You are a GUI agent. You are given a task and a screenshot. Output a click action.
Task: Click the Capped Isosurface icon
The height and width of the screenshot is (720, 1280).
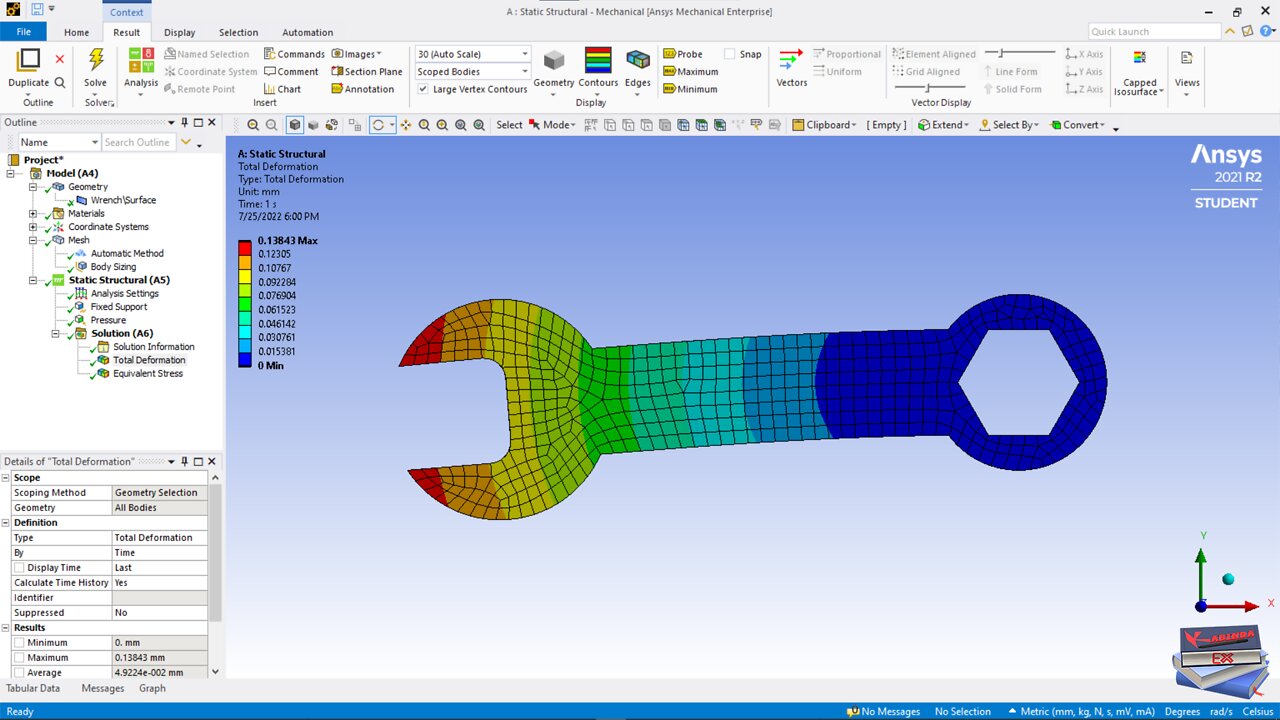coord(1139,58)
